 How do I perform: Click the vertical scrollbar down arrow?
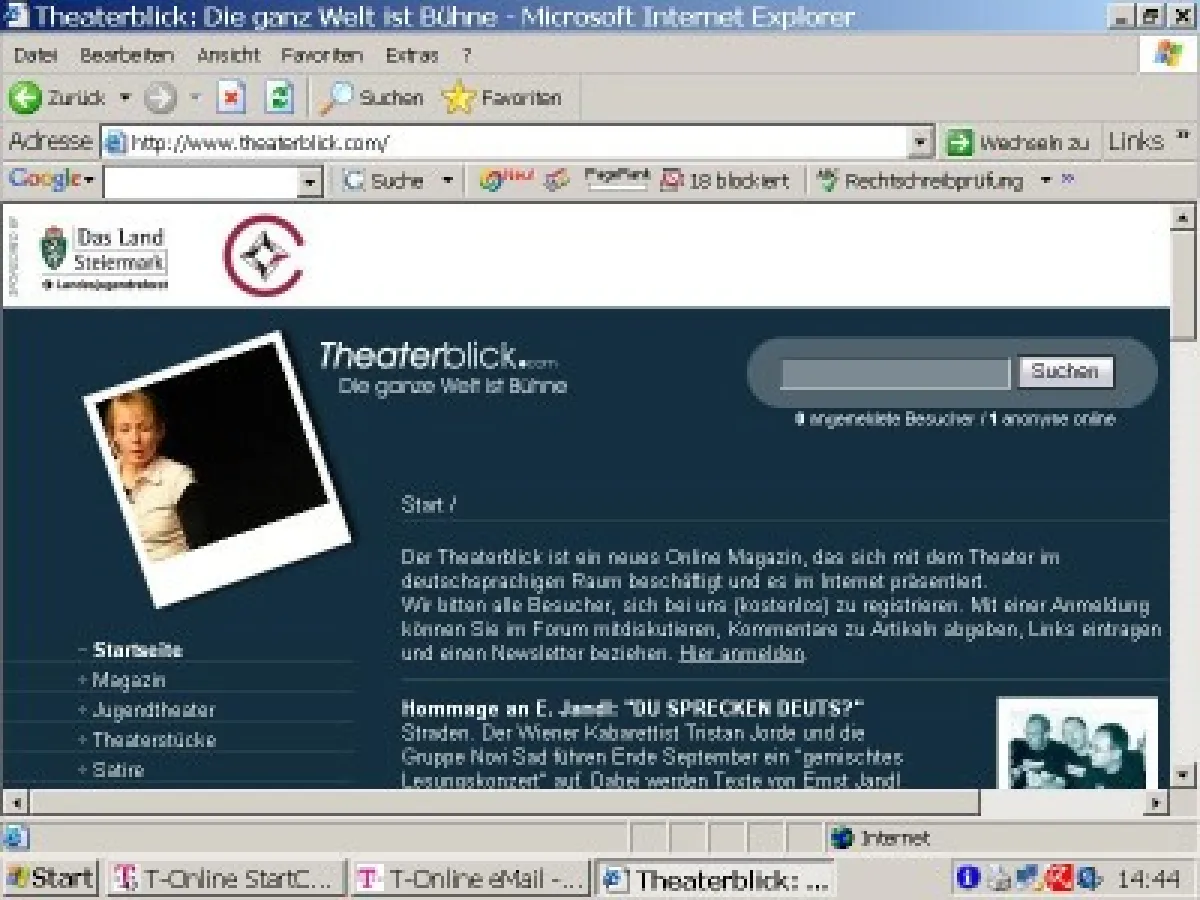click(x=1182, y=775)
